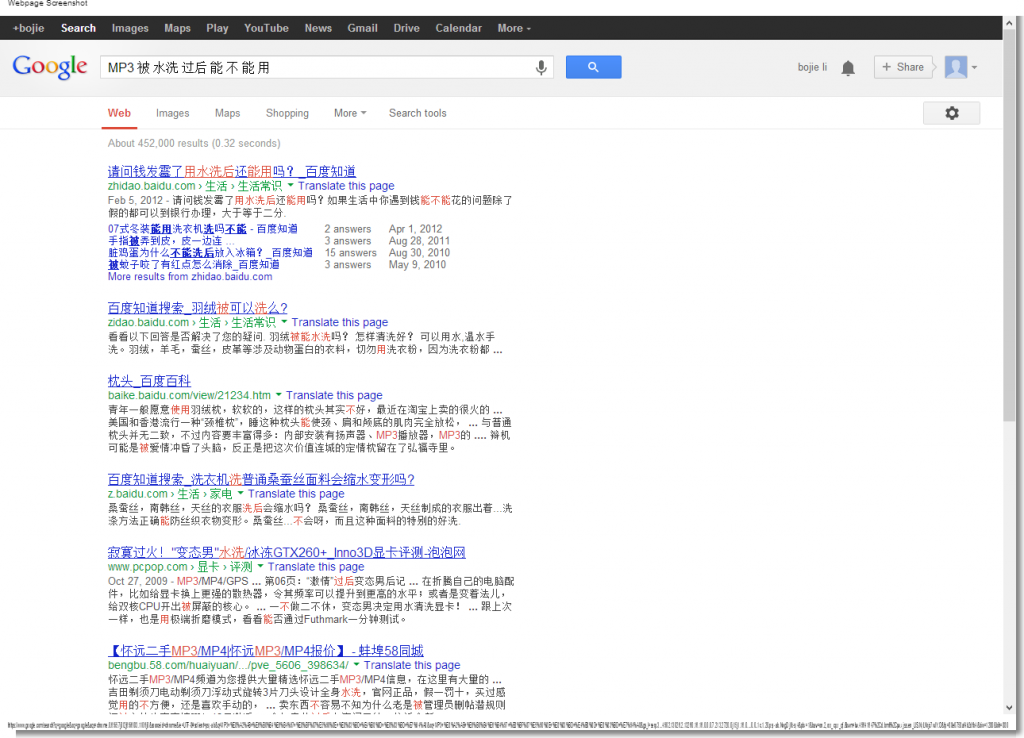Expand the More menu in the top black bar
The height and width of the screenshot is (738, 1024).
(x=513, y=27)
